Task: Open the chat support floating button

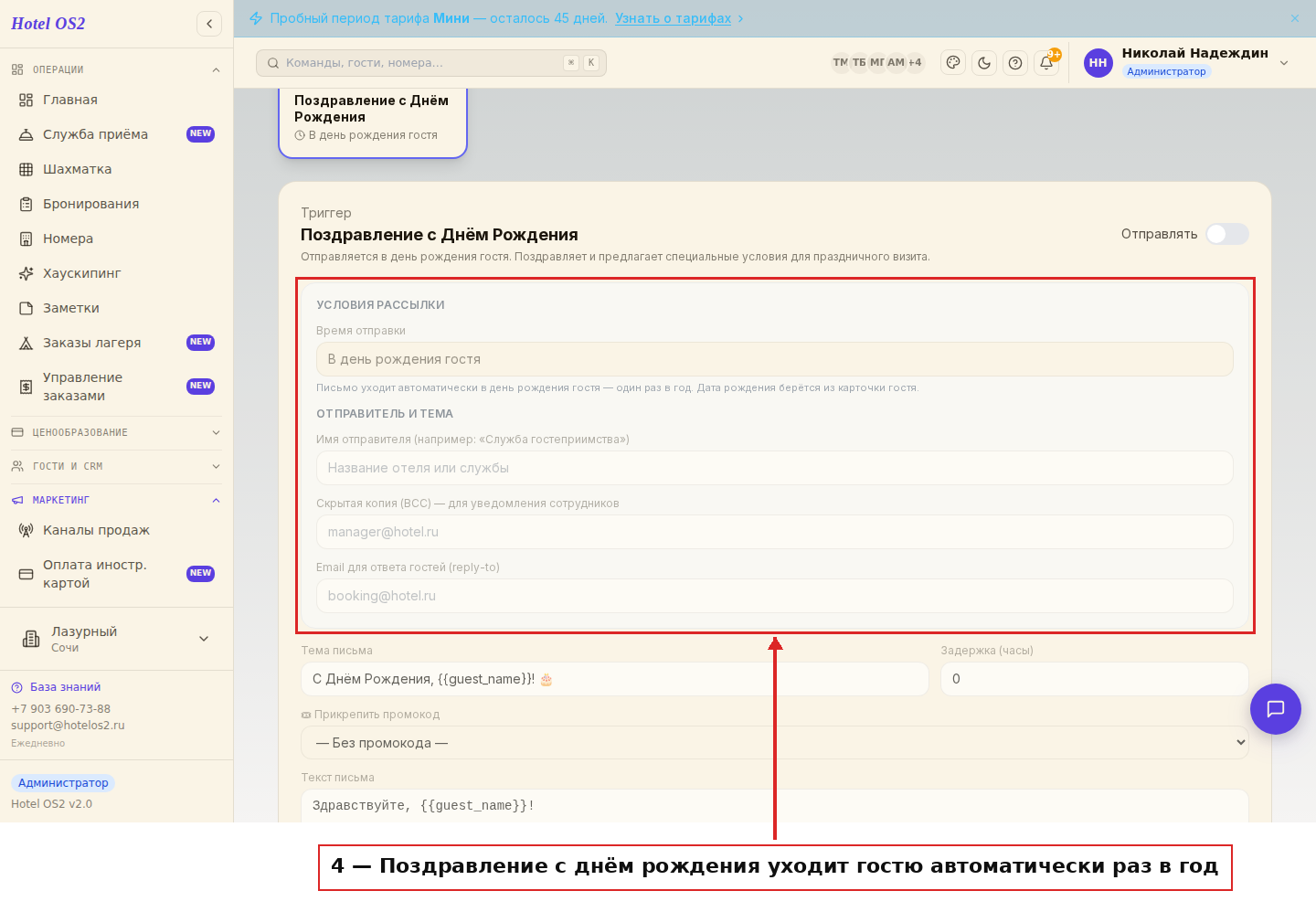Action: (x=1276, y=709)
